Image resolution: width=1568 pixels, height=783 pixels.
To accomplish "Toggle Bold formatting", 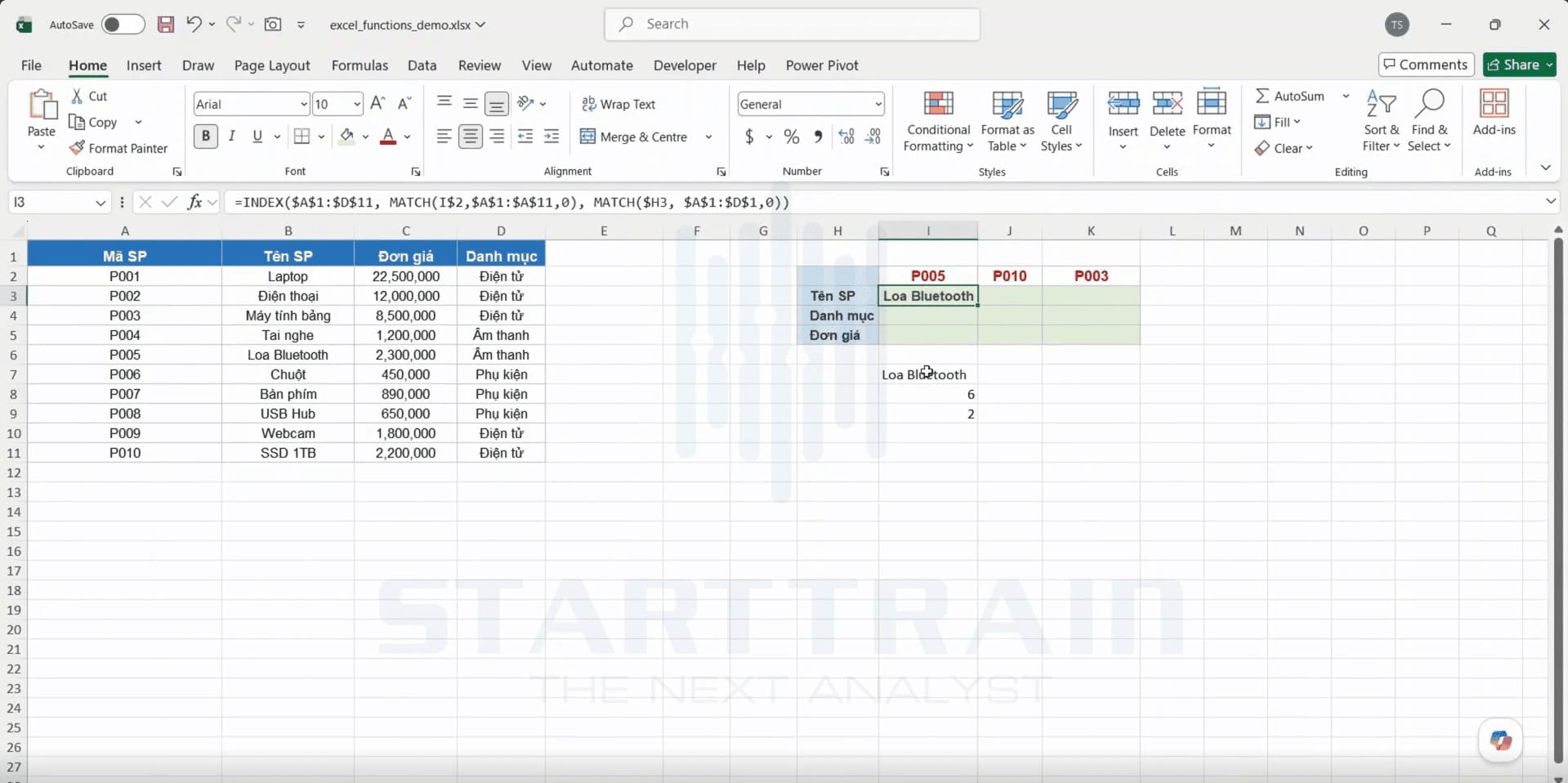I will pos(206,136).
